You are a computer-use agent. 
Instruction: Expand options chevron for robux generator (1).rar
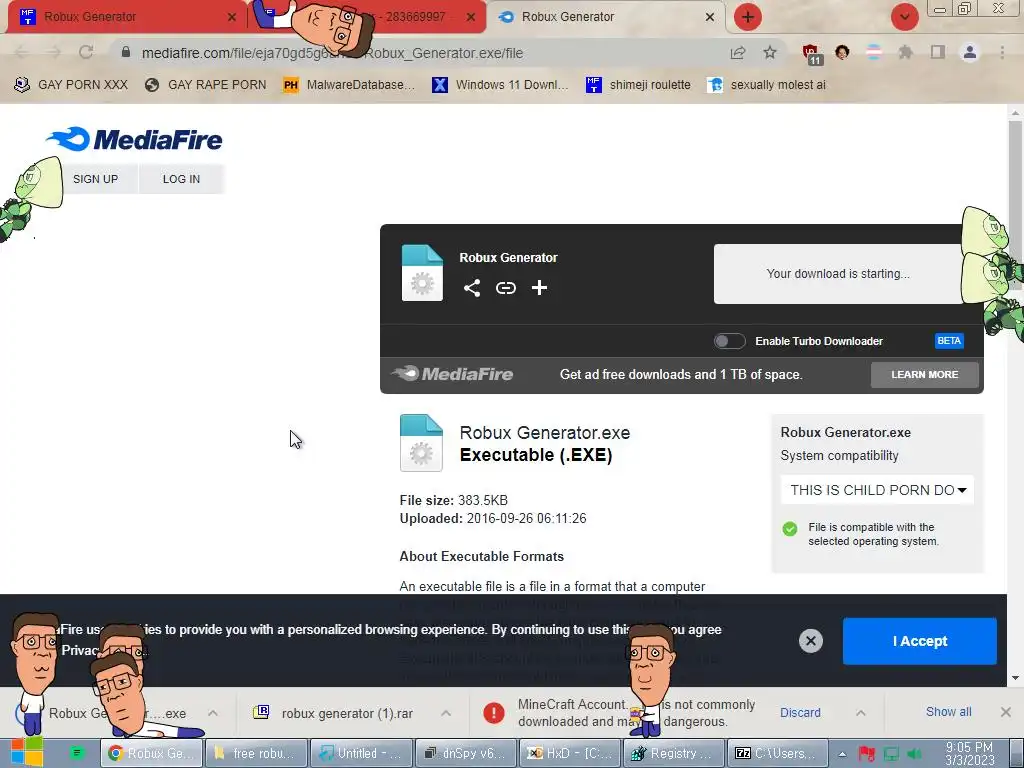(445, 712)
